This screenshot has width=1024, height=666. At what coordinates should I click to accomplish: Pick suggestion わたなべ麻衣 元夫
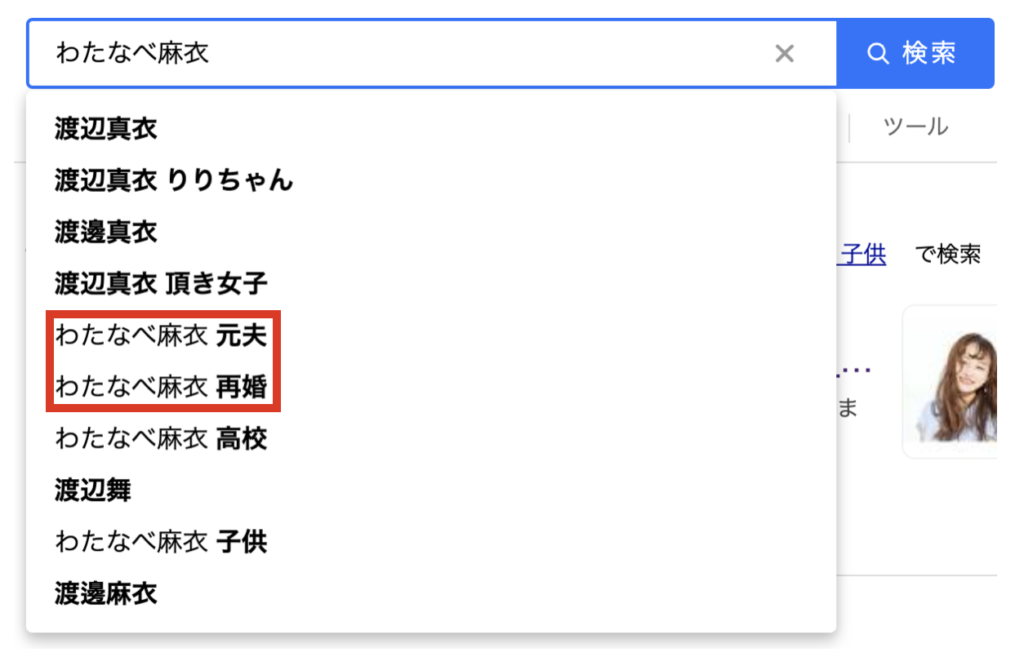[x=431, y=335]
